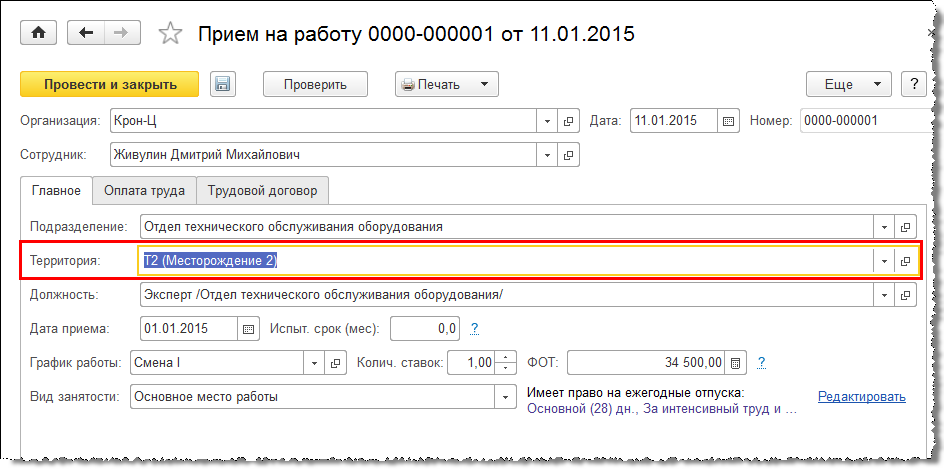Image resolution: width=944 pixels, height=469 pixels.
Task: Click the Территория value Т2 (Месторождение 2)
Action: tap(210, 261)
